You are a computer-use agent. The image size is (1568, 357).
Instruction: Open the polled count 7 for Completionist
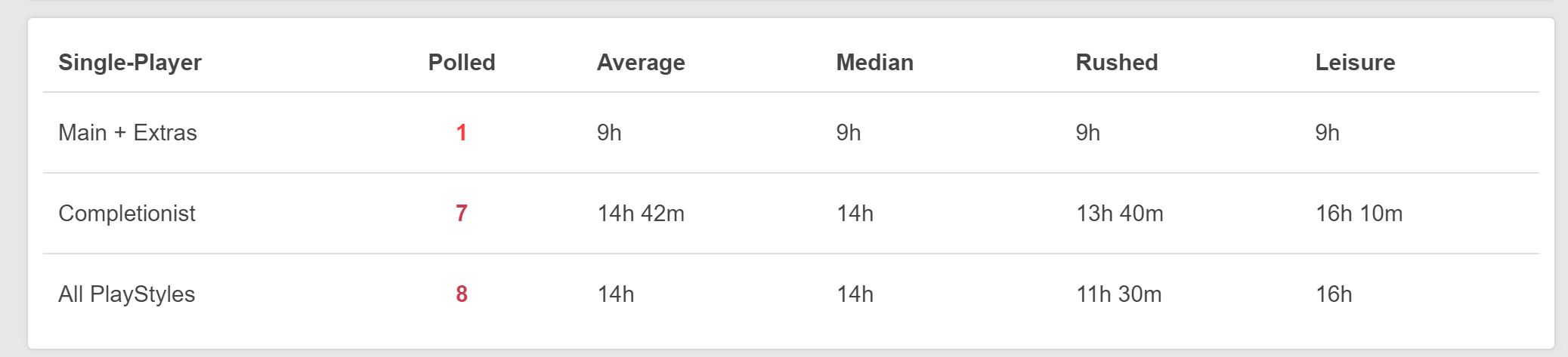[462, 214]
